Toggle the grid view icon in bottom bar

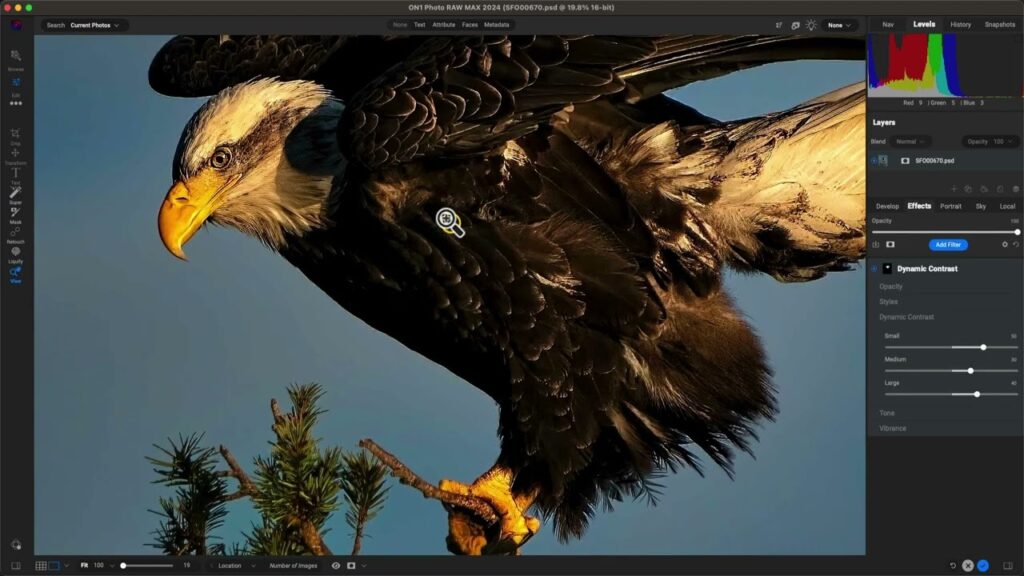(x=40, y=565)
